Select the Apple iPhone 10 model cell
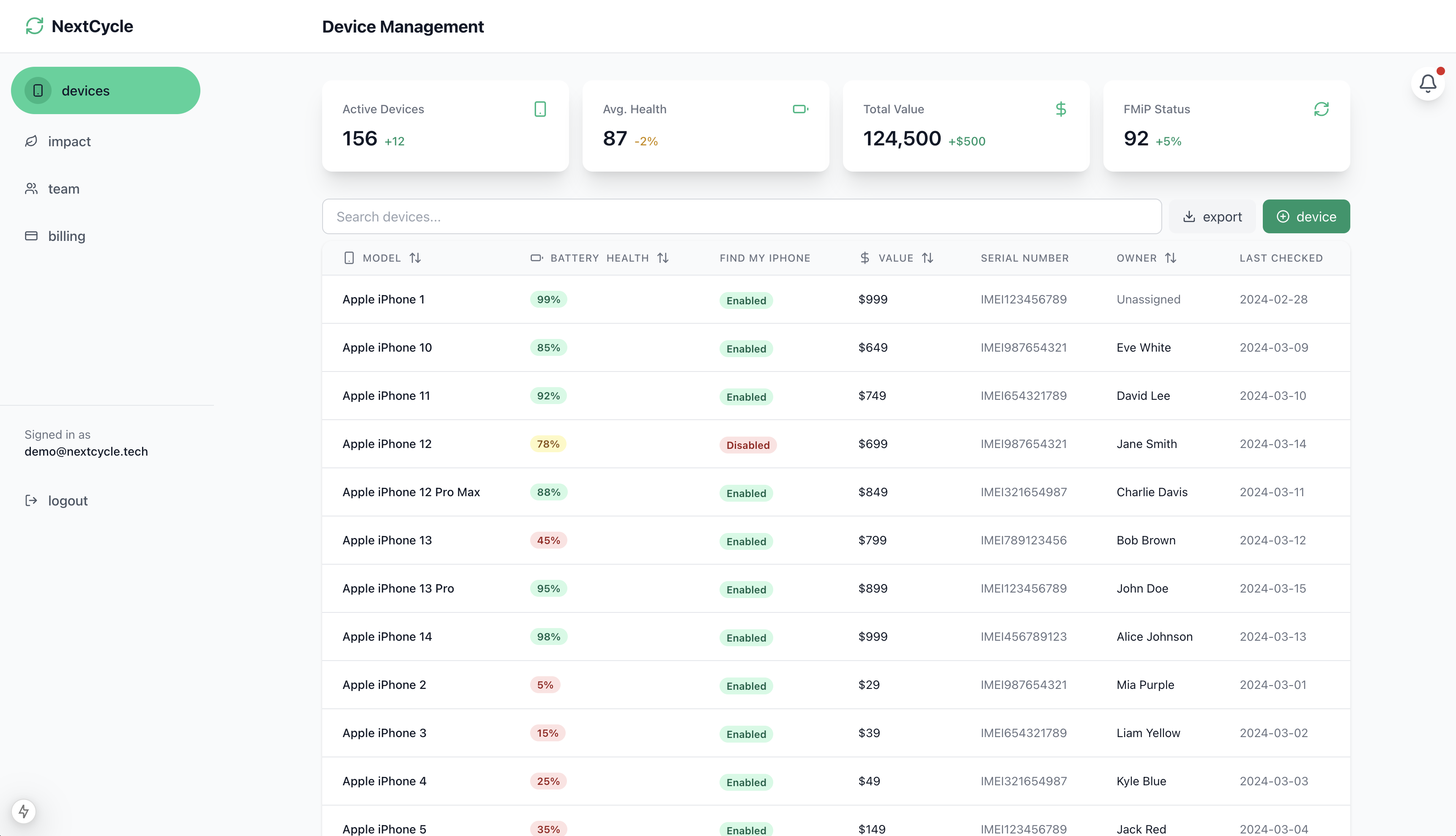This screenshot has height=836, width=1456. pyautogui.click(x=386, y=347)
